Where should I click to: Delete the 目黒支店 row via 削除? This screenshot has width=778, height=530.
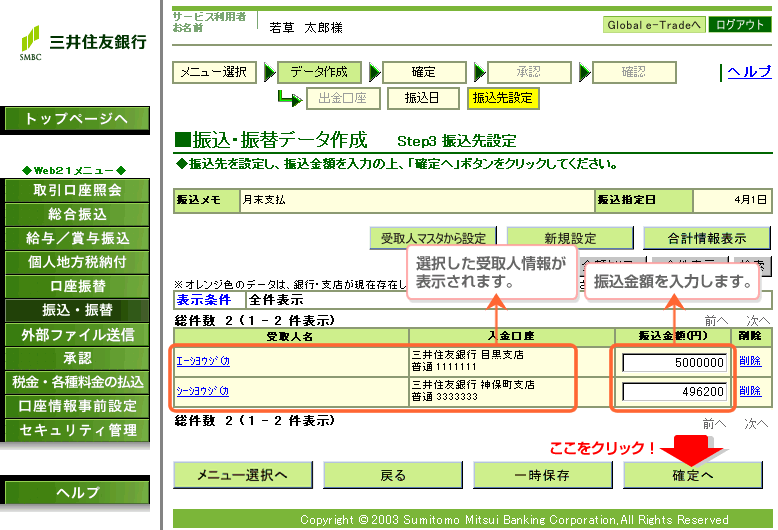(750, 361)
